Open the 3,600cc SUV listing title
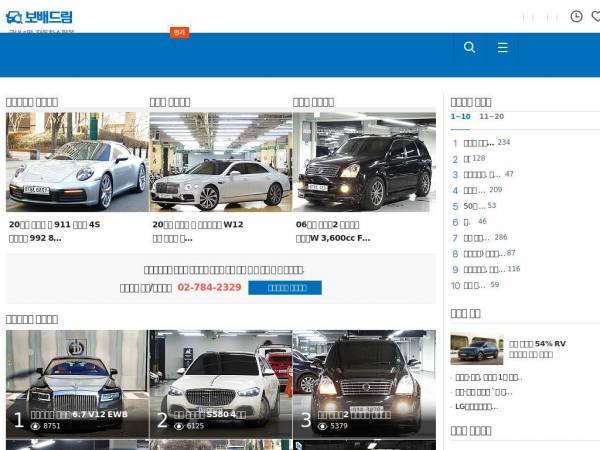Image resolution: width=600 pixels, height=450 pixels. tap(333, 231)
